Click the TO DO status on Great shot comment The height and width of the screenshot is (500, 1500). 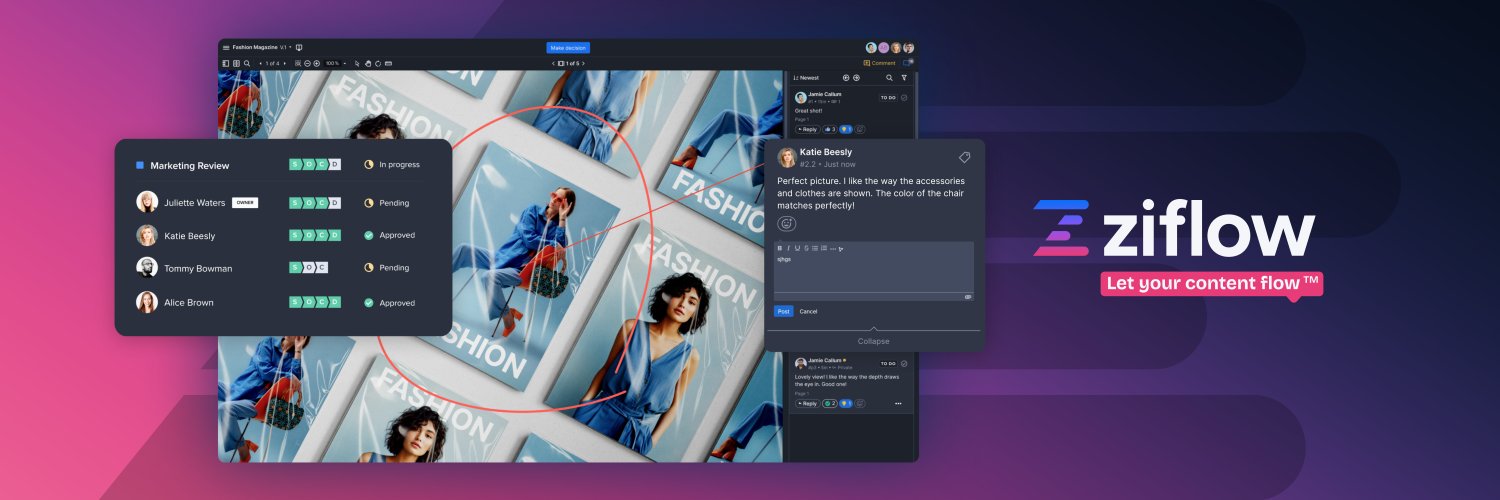(888, 98)
